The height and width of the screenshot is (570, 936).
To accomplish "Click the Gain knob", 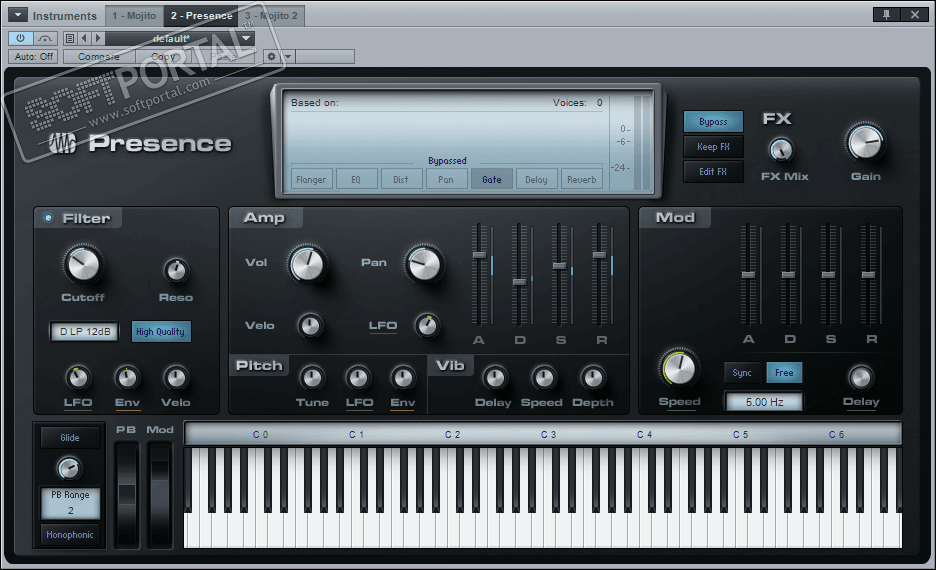I will pos(865,142).
